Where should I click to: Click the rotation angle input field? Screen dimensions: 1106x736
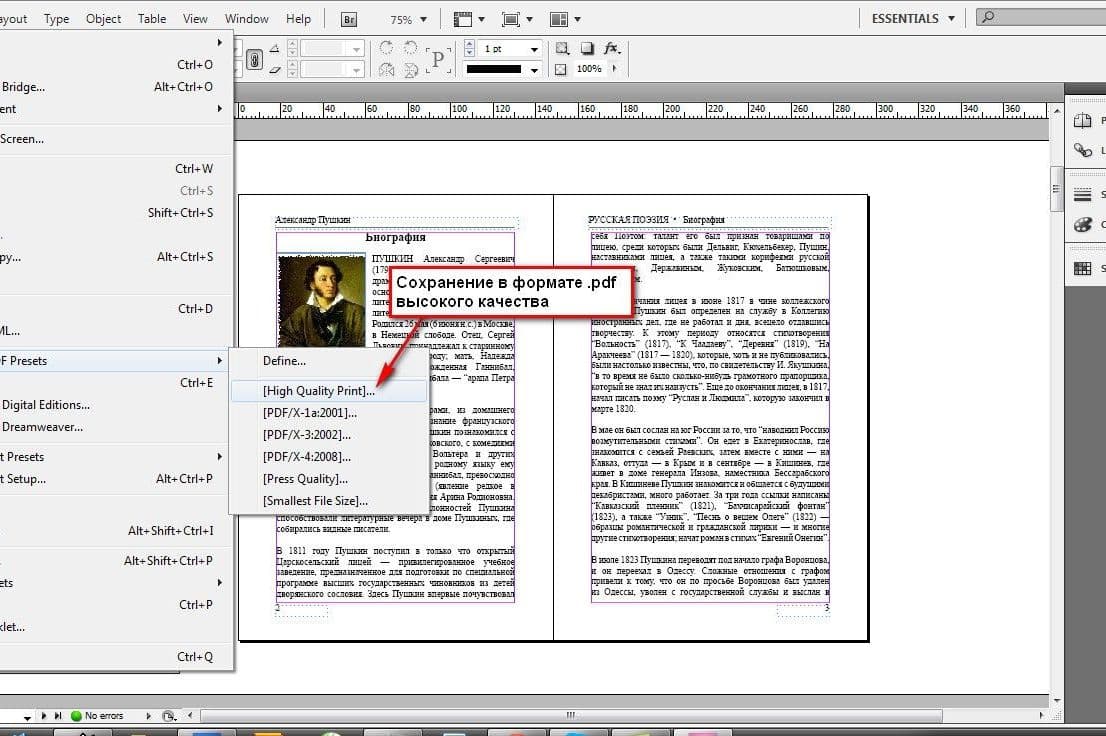click(325, 49)
